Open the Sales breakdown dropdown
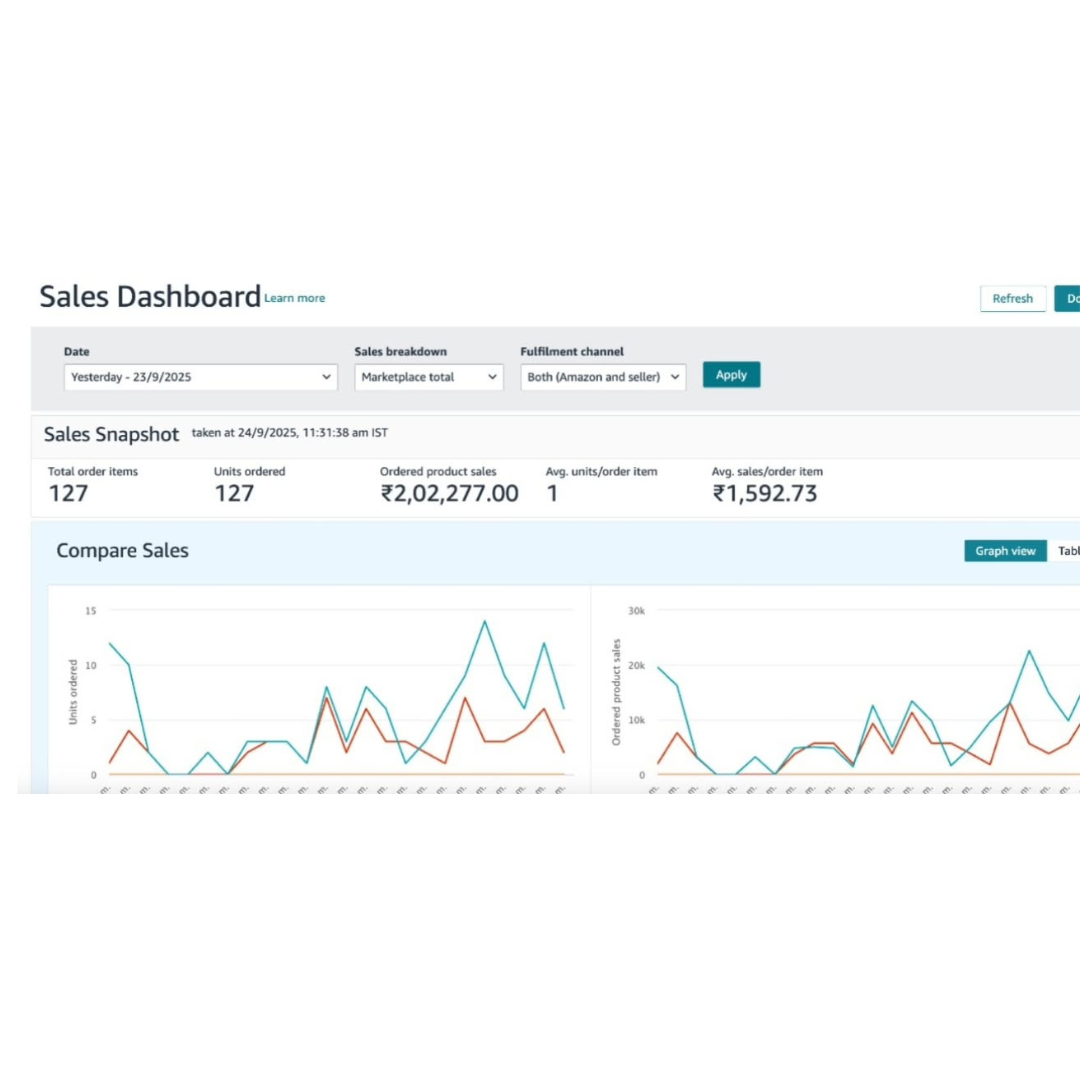This screenshot has height=1080, width=1080. tap(429, 377)
